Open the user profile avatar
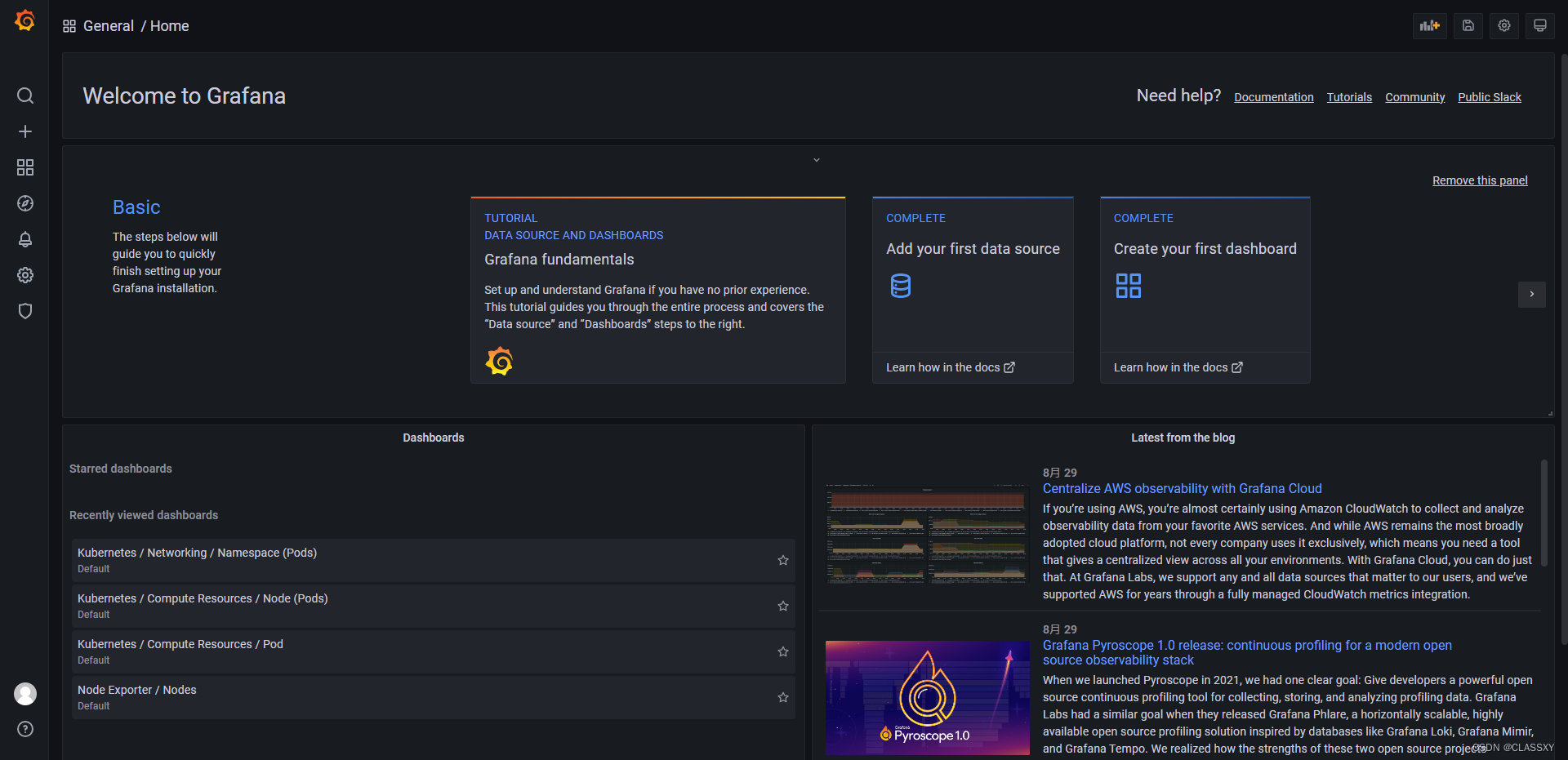The image size is (1568, 760). [25, 694]
